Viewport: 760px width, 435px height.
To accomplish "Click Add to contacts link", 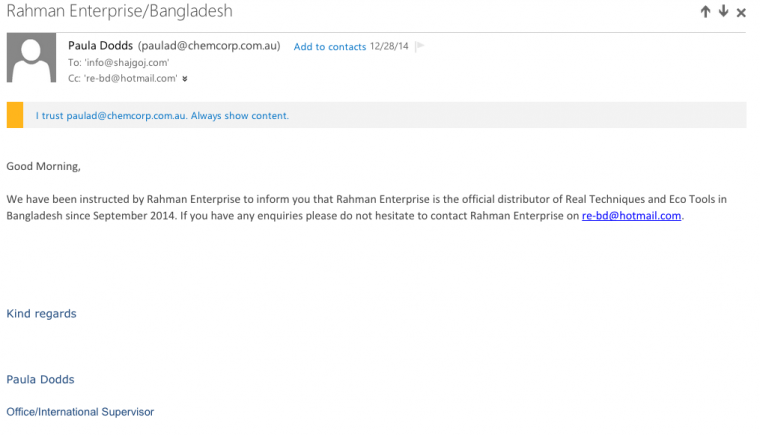I will tap(329, 47).
